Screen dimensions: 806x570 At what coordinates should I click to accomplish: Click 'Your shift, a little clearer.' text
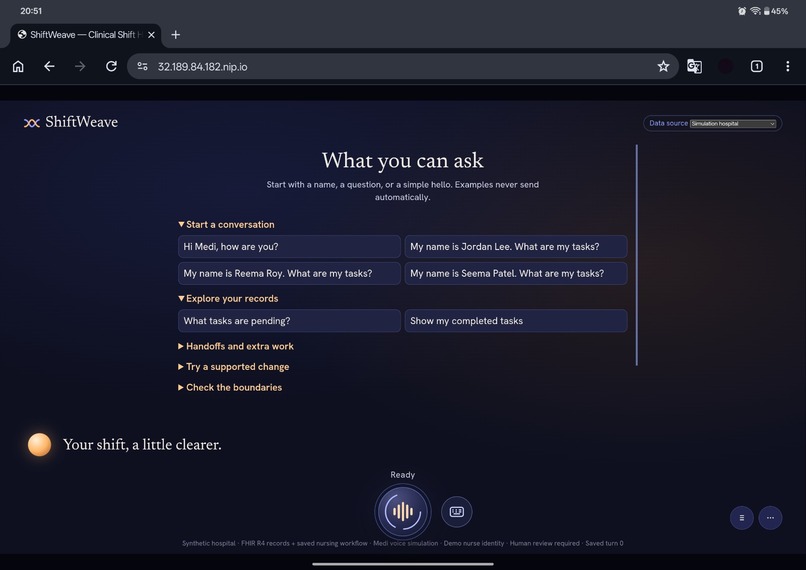coord(142,445)
